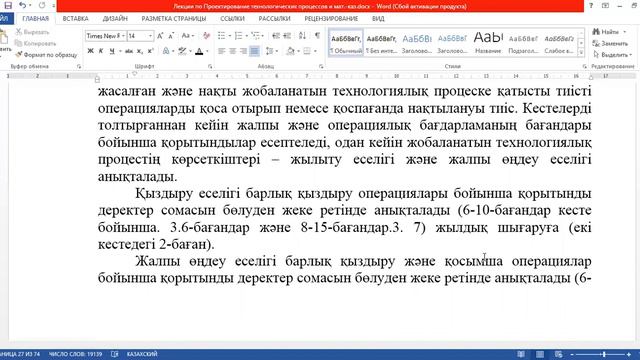640x360 pixels.
Task: Click the Sort icon in Абзац group
Action: 302,36
